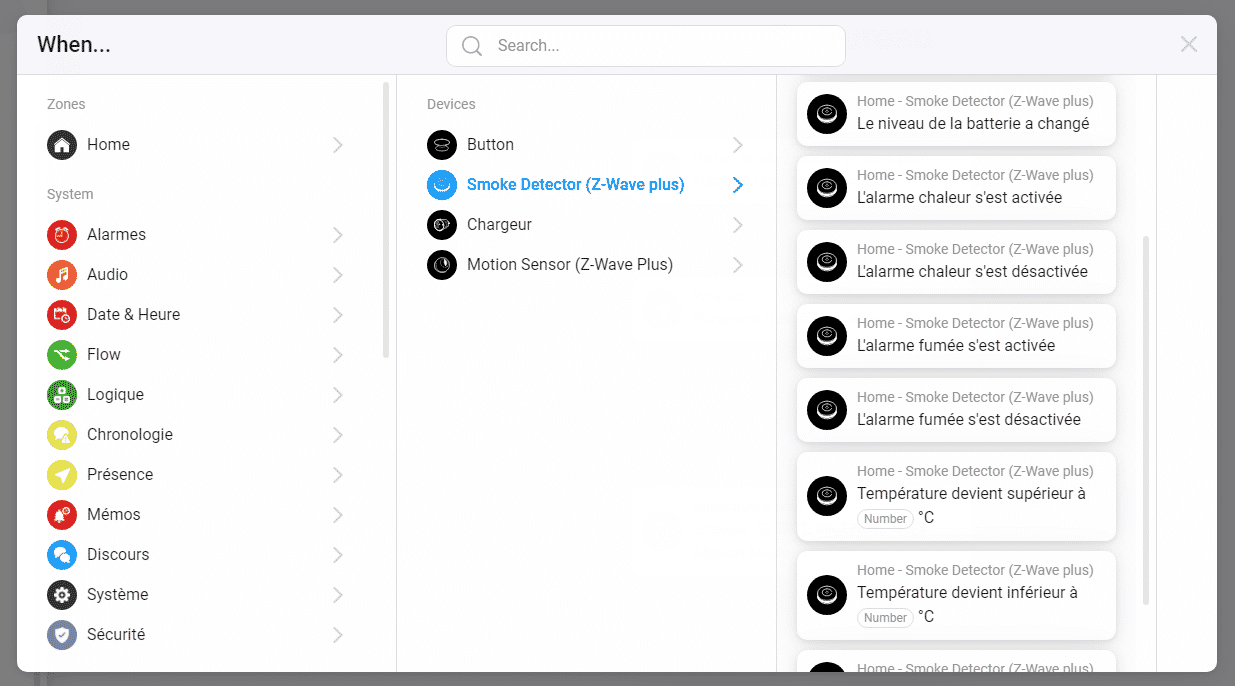1235x686 pixels.
Task: Click the Sécurité shield icon
Action: pyautogui.click(x=62, y=635)
